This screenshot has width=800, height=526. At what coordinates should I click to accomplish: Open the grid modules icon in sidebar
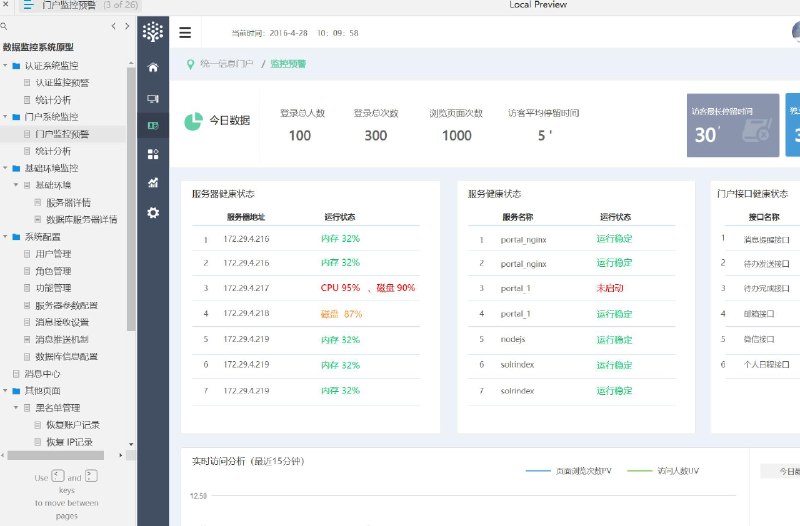coord(153,154)
